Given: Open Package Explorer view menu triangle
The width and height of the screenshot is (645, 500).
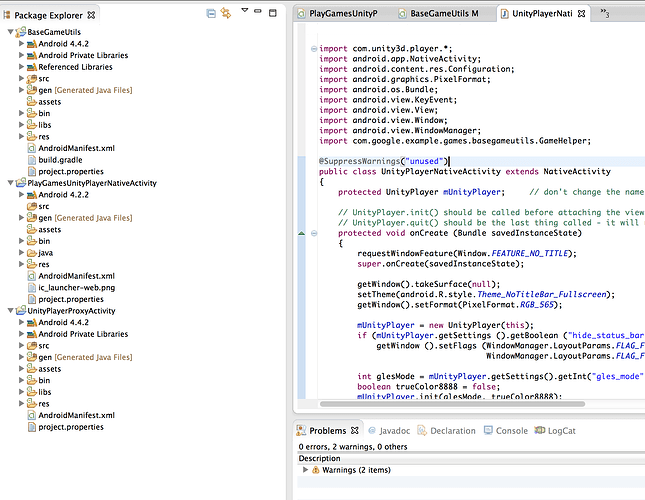Looking at the screenshot, I should pyautogui.click(x=245, y=10).
